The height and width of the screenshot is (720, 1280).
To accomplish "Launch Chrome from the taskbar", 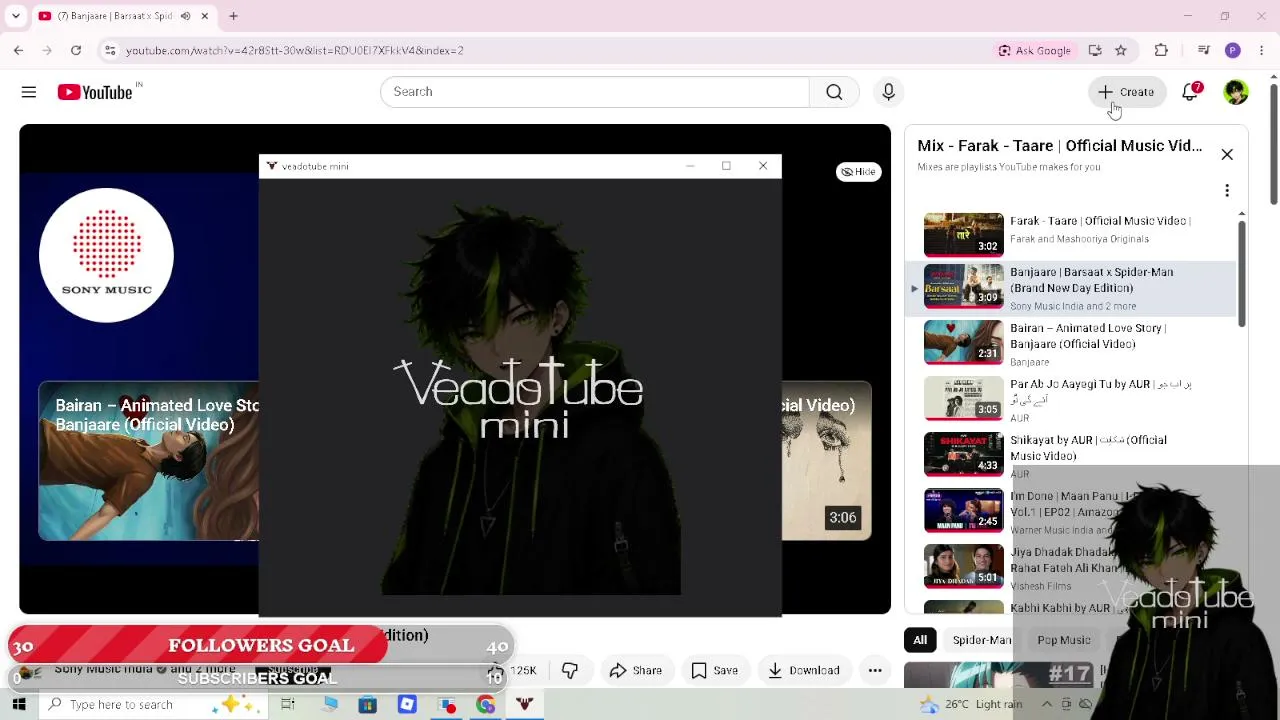I will 485,705.
